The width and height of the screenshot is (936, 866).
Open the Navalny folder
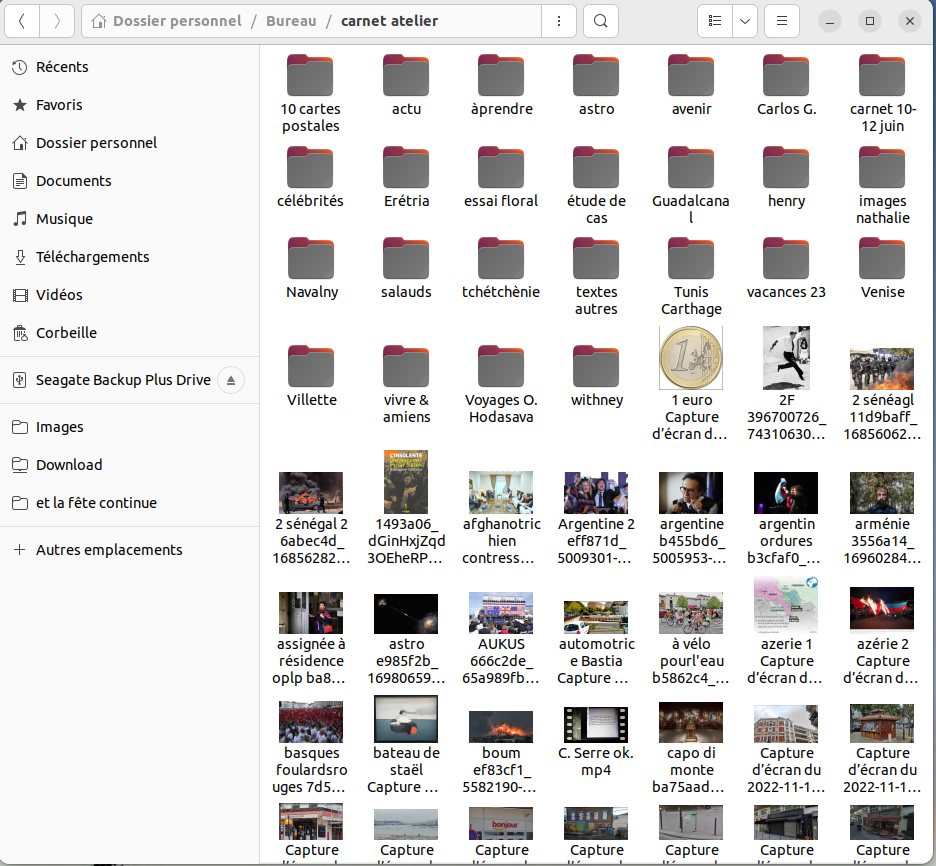point(310,261)
